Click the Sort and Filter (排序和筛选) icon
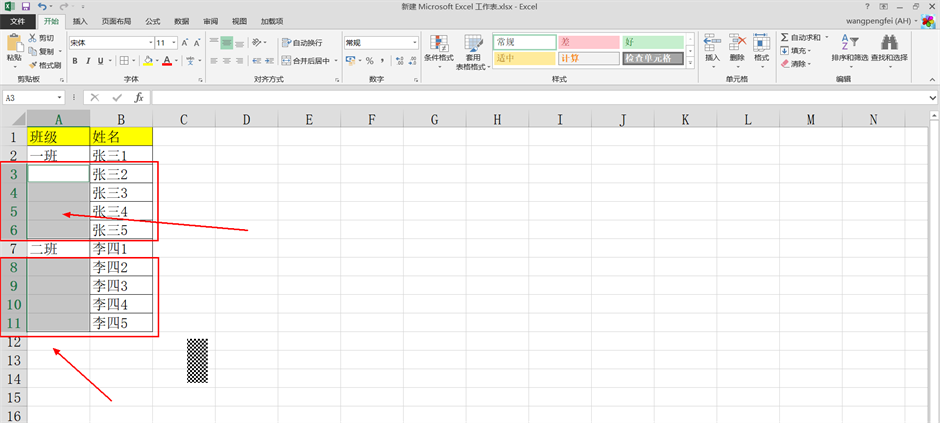 (847, 43)
